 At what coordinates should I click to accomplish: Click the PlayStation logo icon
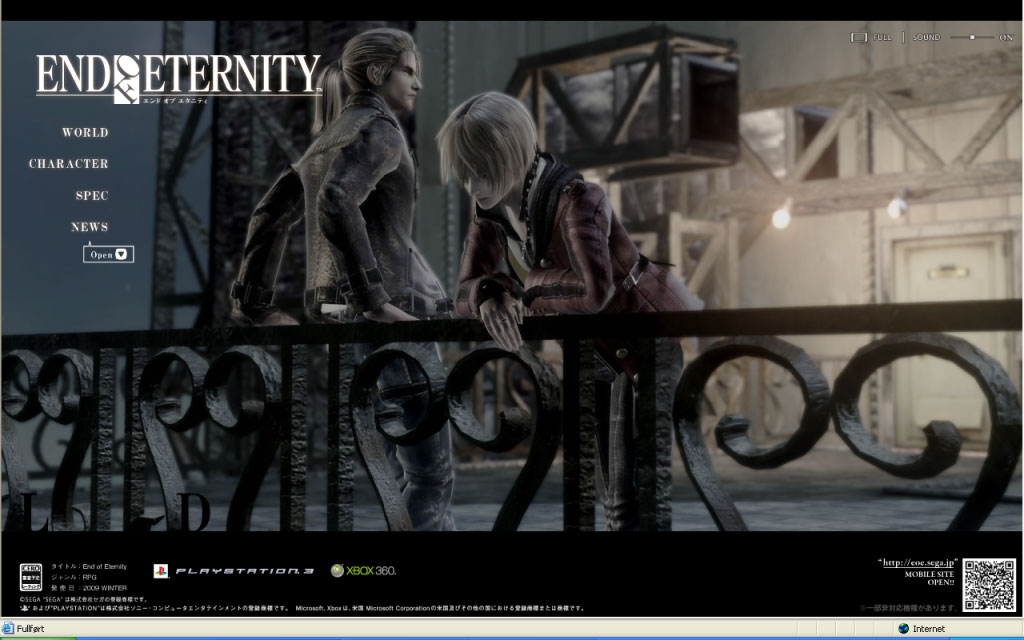pyautogui.click(x=161, y=571)
